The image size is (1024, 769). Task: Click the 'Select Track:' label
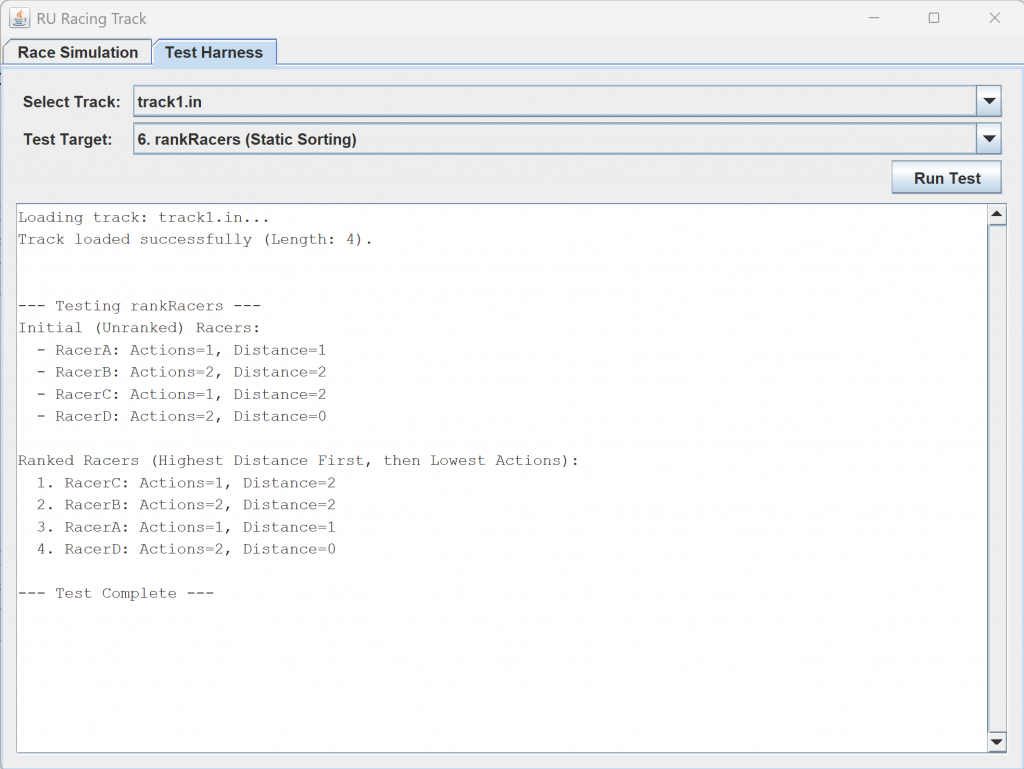pyautogui.click(x=72, y=102)
